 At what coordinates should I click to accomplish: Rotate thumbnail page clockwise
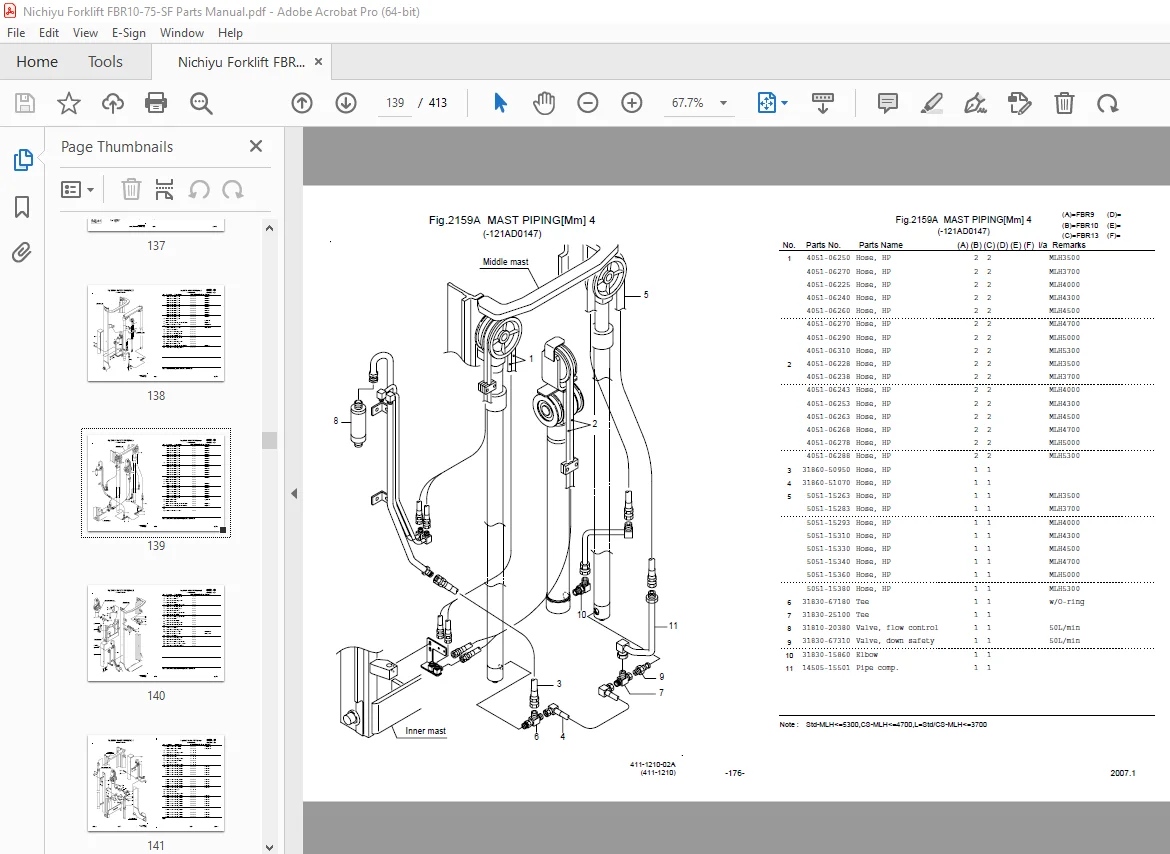(x=233, y=189)
